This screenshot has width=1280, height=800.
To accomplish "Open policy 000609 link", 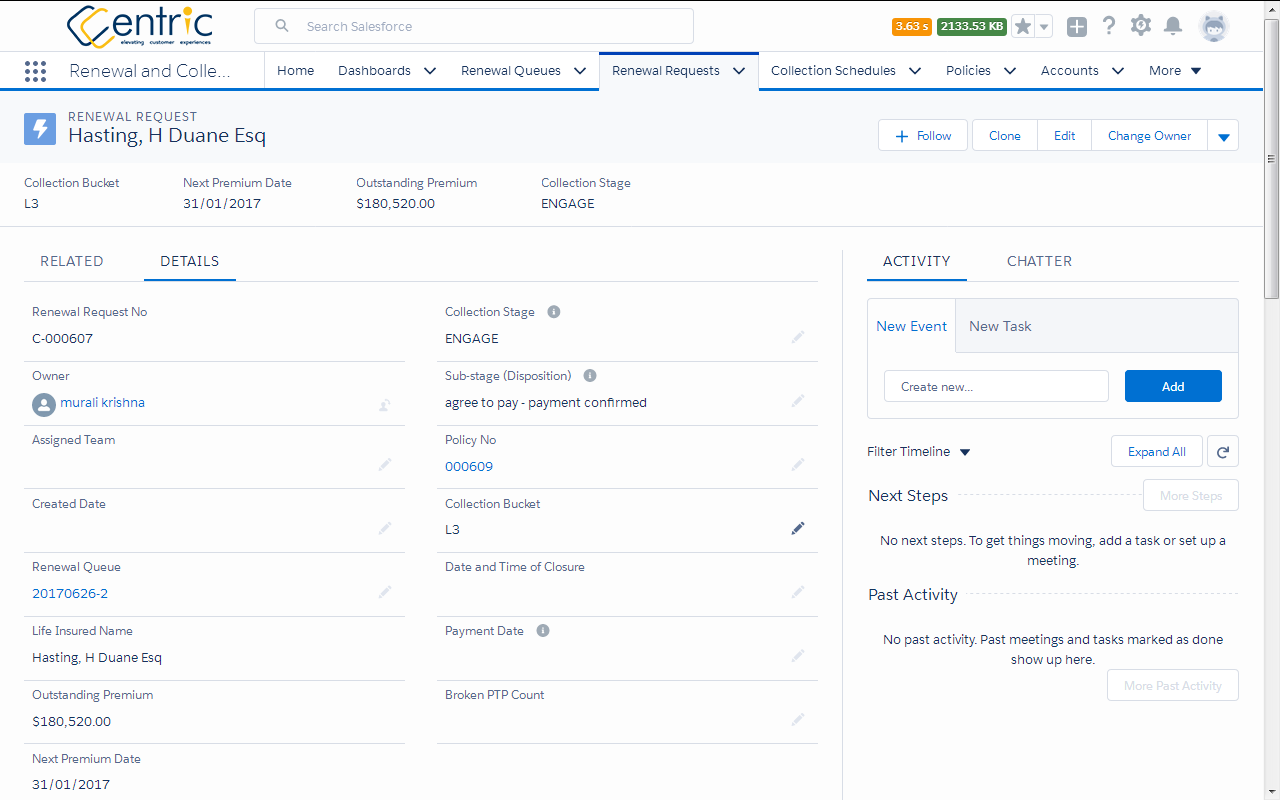I will [469, 466].
